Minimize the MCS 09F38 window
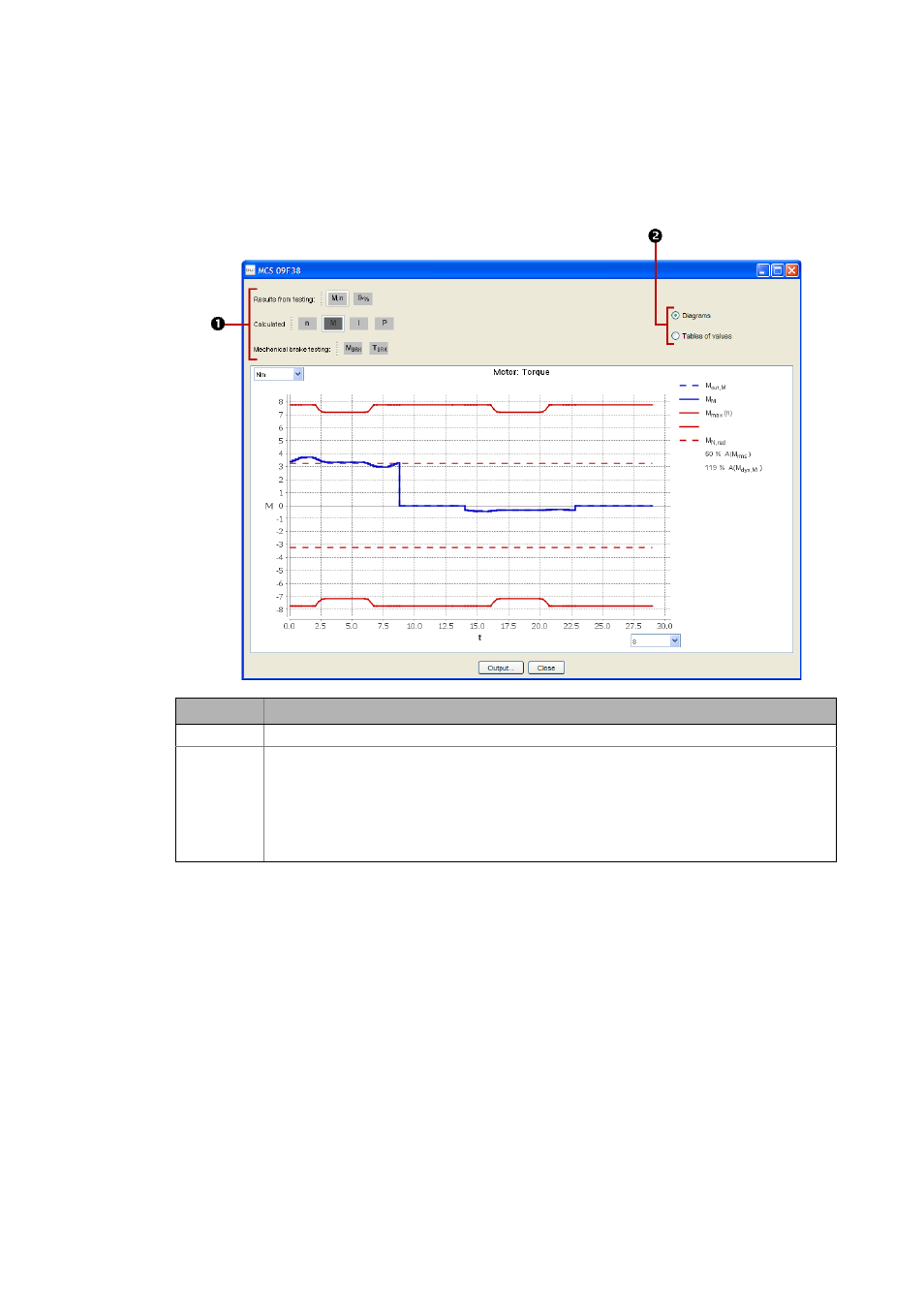This screenshot has height=1308, width=924. click(x=763, y=270)
